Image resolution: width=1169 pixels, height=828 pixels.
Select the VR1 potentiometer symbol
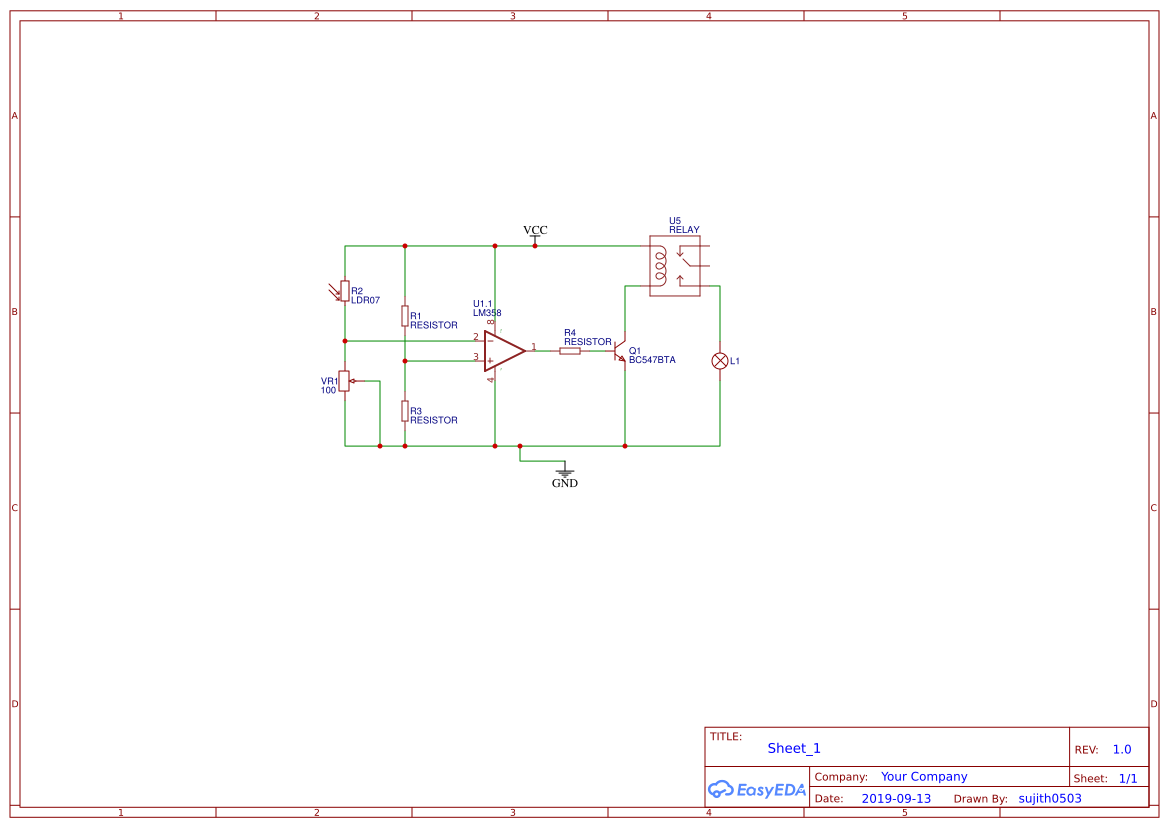coord(345,381)
